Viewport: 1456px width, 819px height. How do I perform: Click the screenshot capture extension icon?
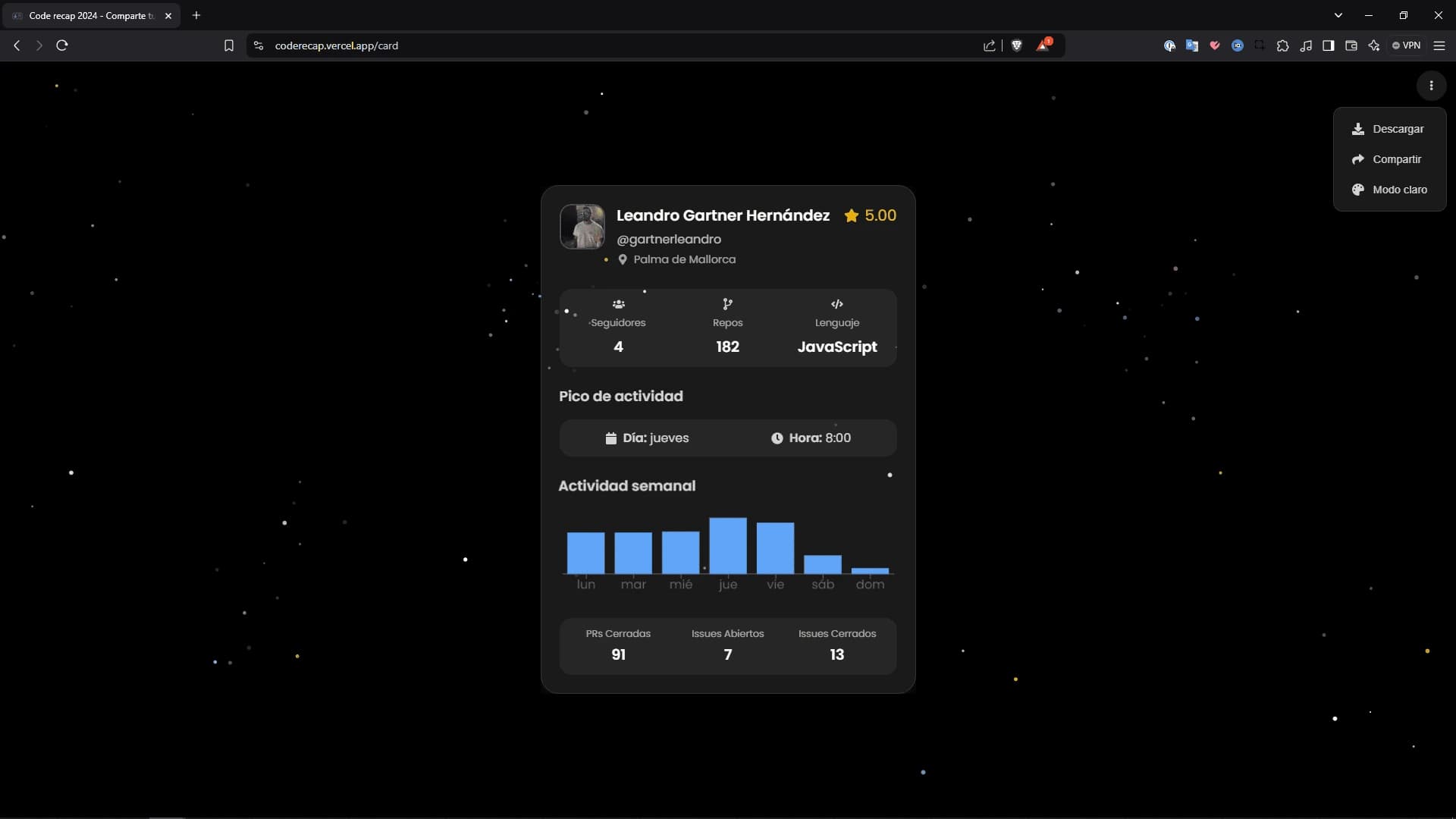[1260, 45]
